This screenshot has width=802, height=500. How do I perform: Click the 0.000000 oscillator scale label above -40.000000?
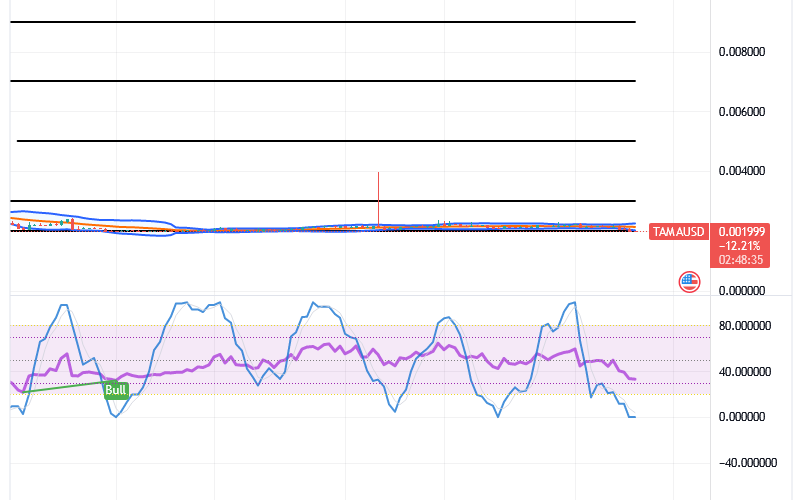coord(742,417)
